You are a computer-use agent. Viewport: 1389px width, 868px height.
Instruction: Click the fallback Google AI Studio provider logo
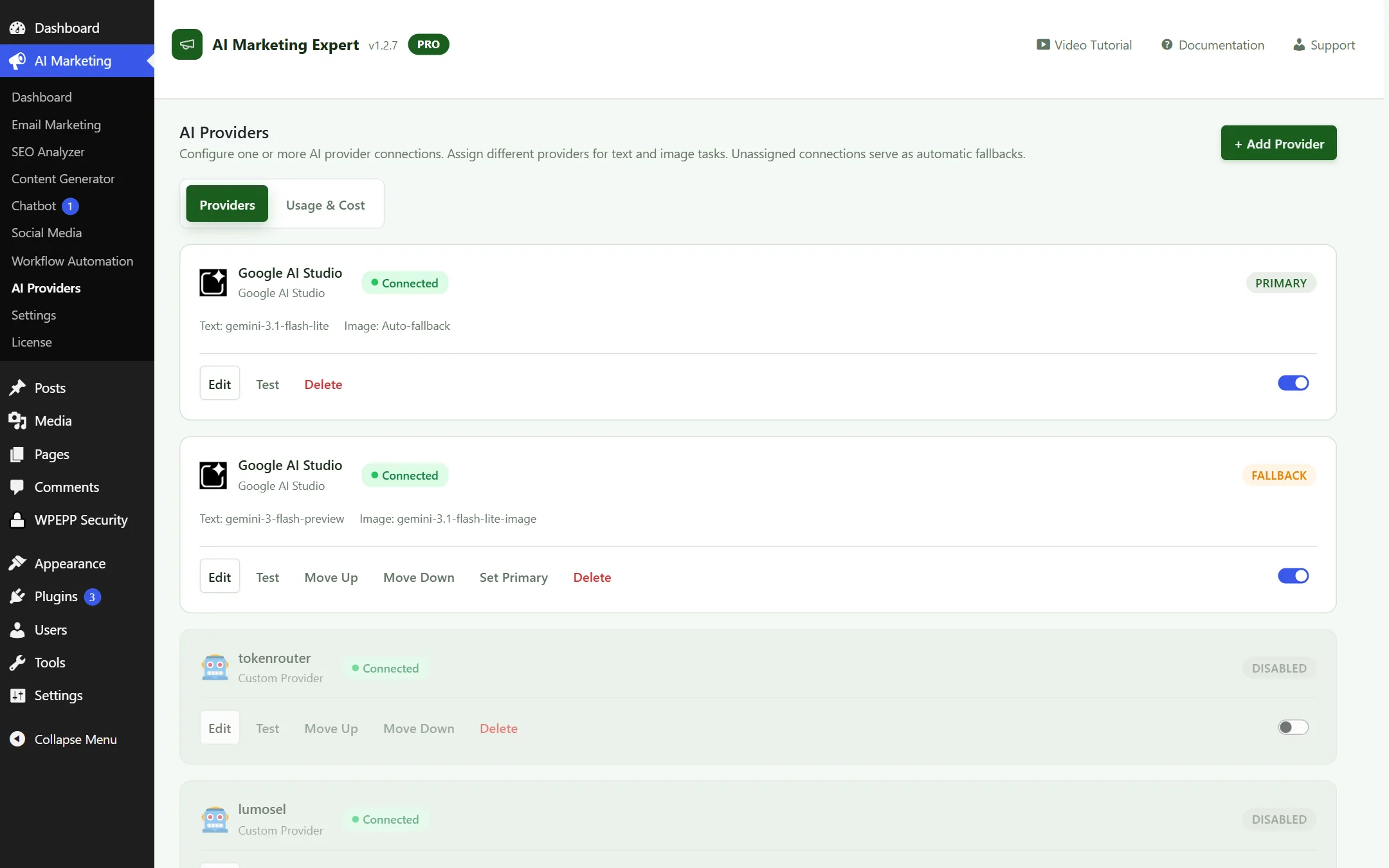coord(213,475)
